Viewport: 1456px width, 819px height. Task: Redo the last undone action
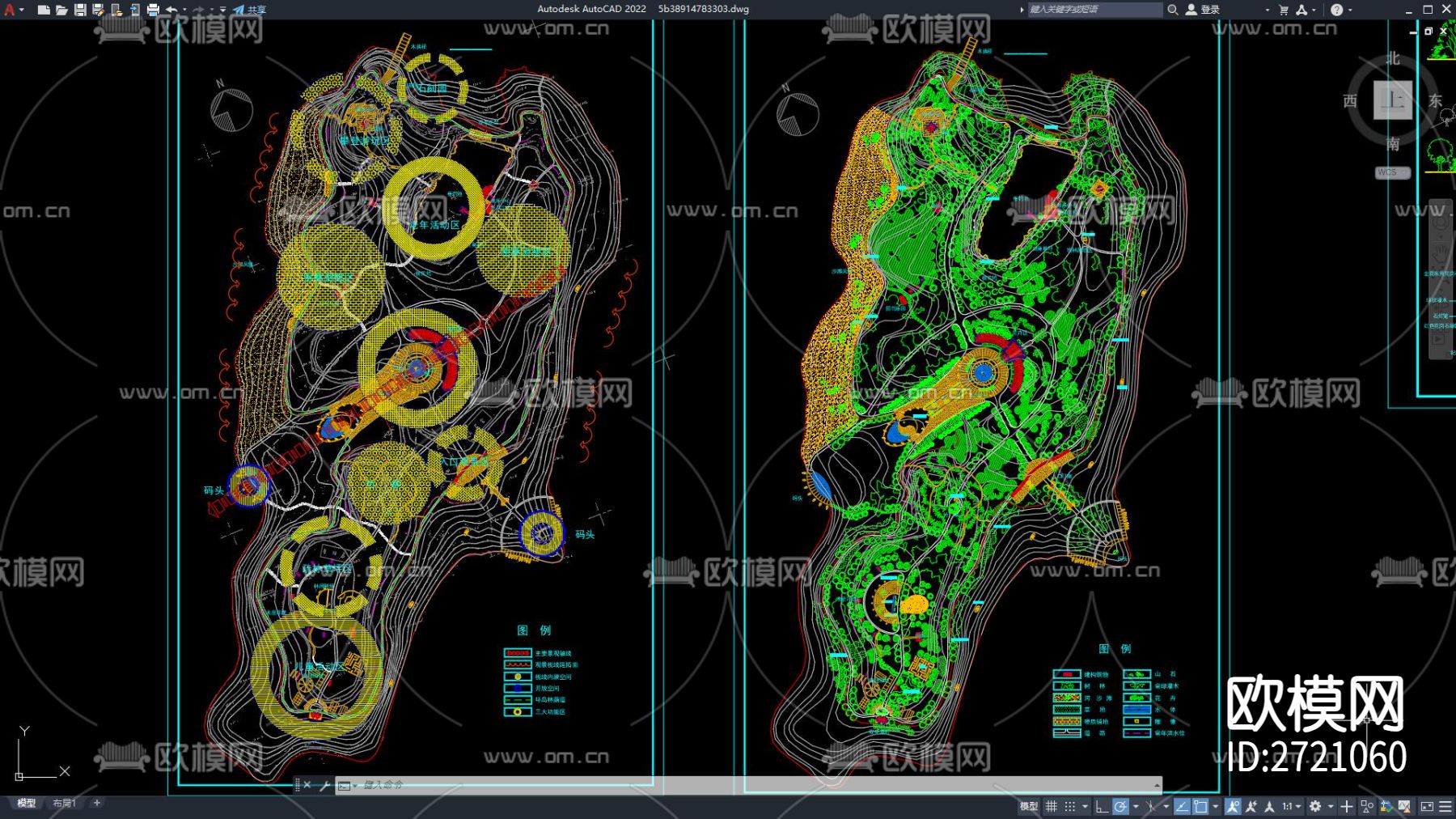199,10
